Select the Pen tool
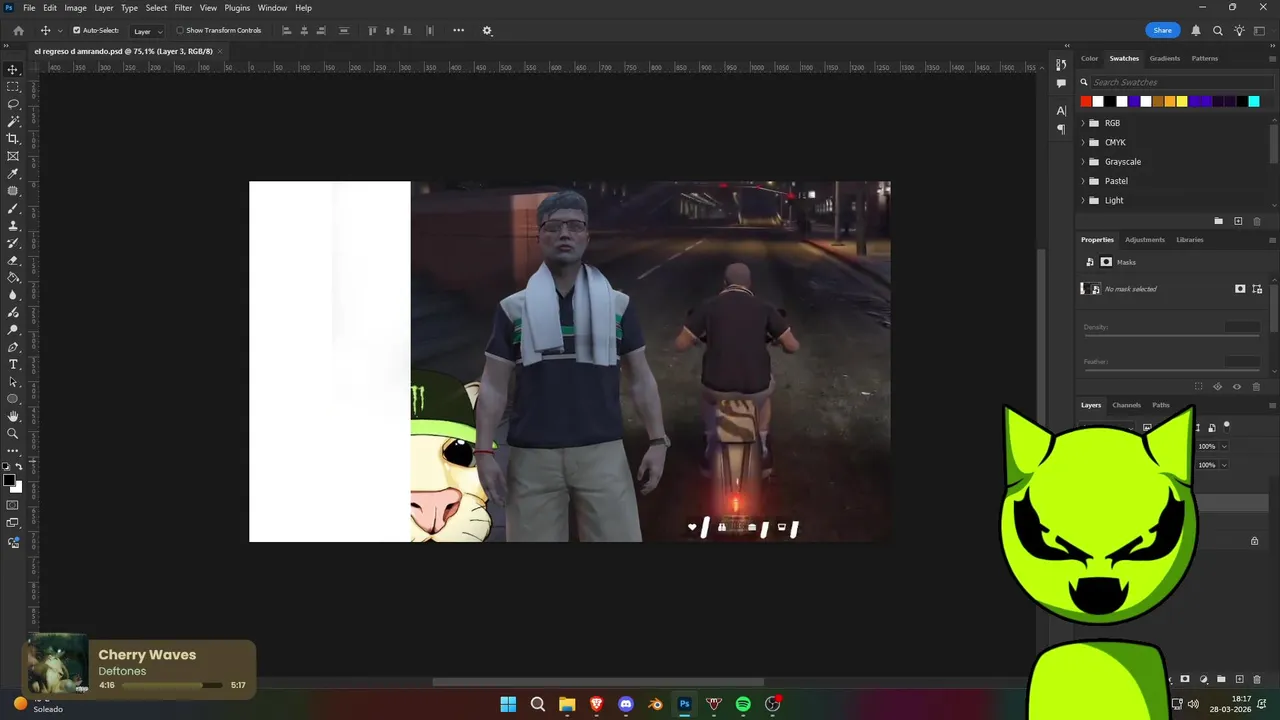Screen dimensions: 1280x720 [13, 347]
